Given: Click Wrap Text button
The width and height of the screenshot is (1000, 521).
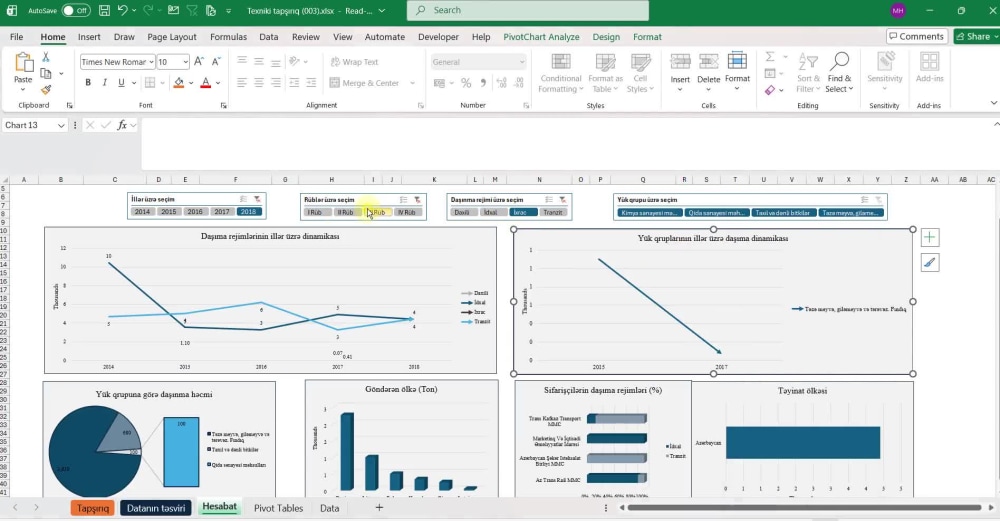Looking at the screenshot, I should pos(355,62).
